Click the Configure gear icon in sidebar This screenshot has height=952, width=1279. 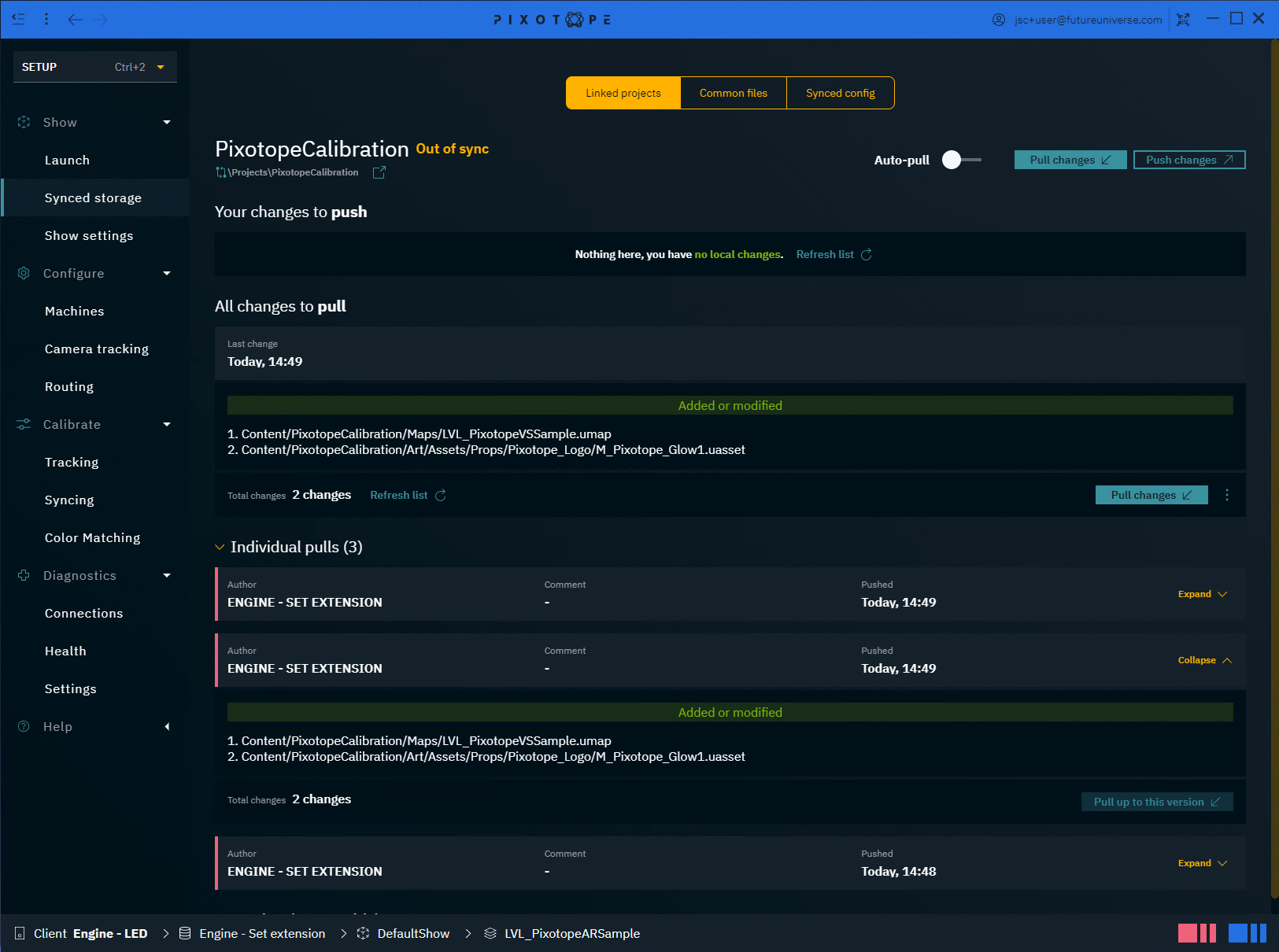tap(24, 273)
